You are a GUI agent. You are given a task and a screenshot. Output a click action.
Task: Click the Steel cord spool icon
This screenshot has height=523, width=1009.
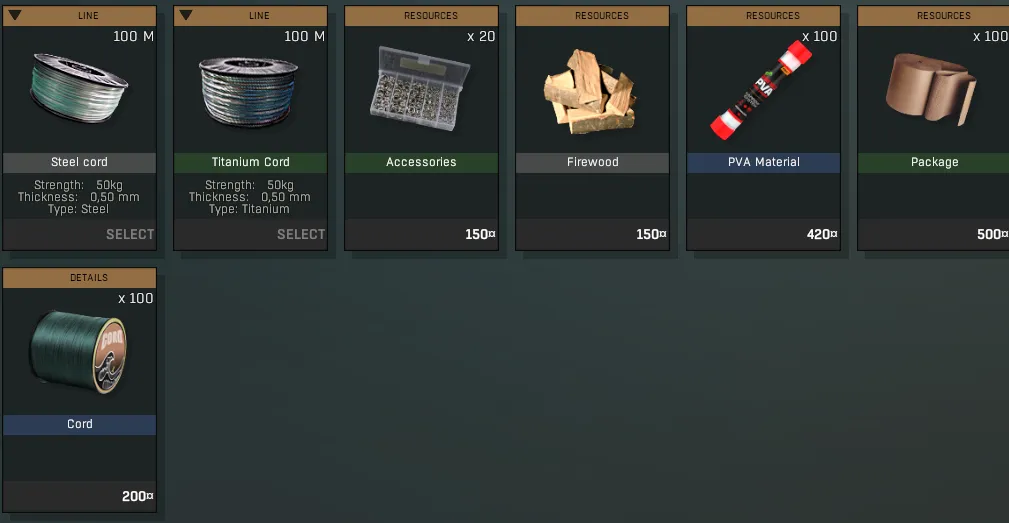[79, 88]
